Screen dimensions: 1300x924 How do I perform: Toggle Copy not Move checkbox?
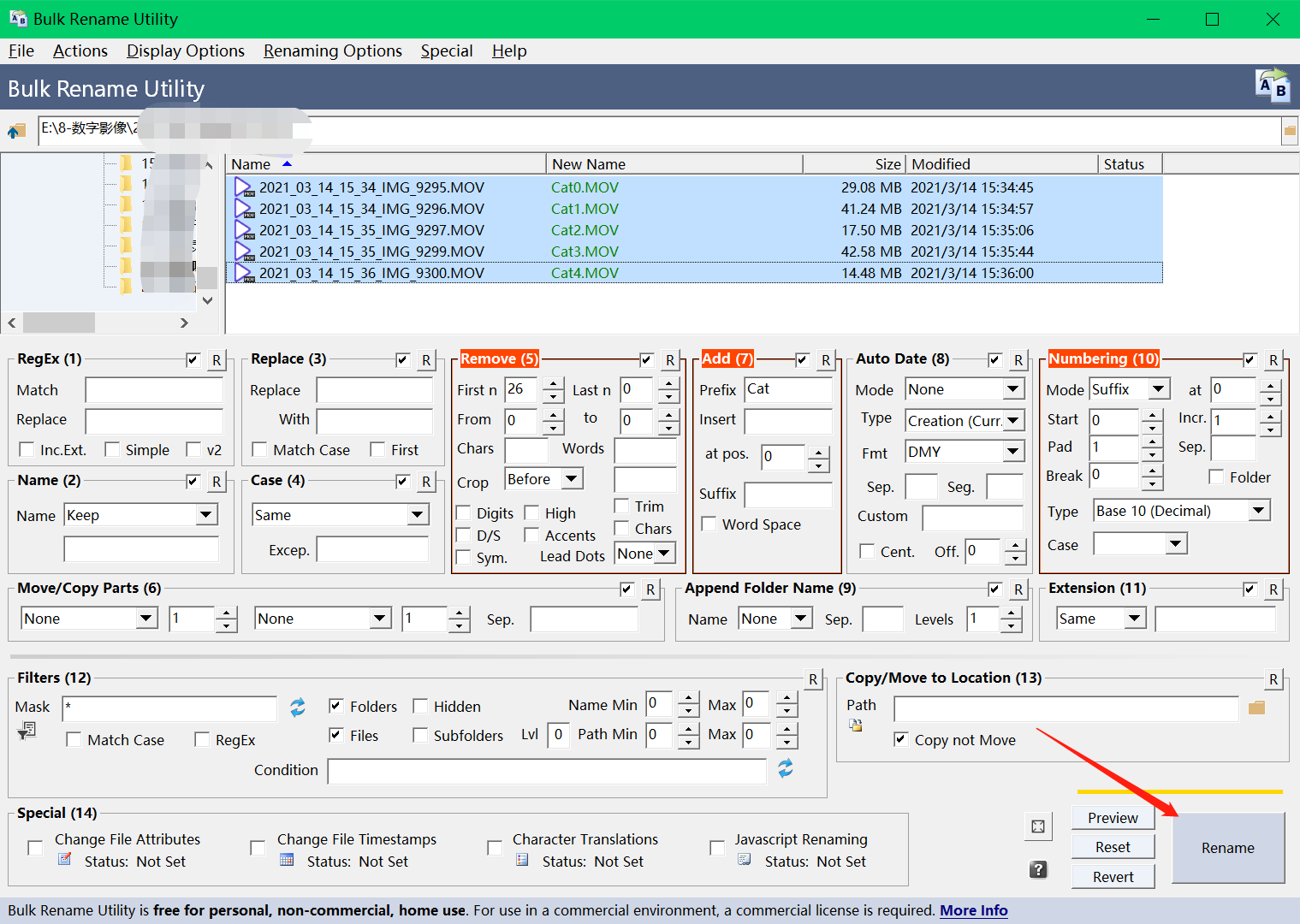[900, 739]
